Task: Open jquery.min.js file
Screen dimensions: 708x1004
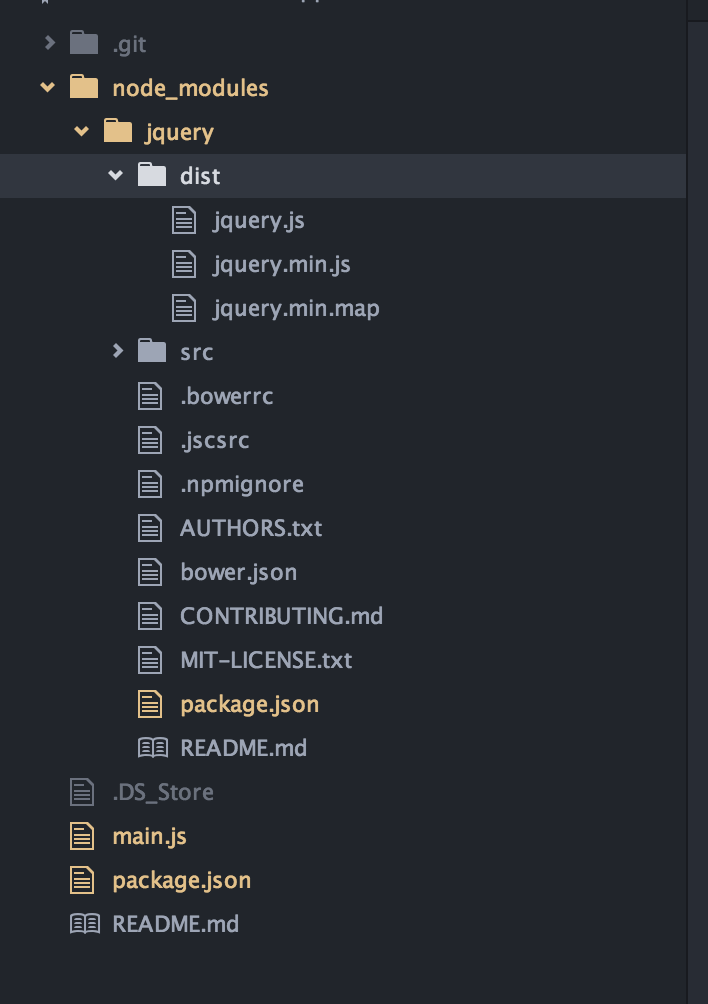Action: [281, 264]
